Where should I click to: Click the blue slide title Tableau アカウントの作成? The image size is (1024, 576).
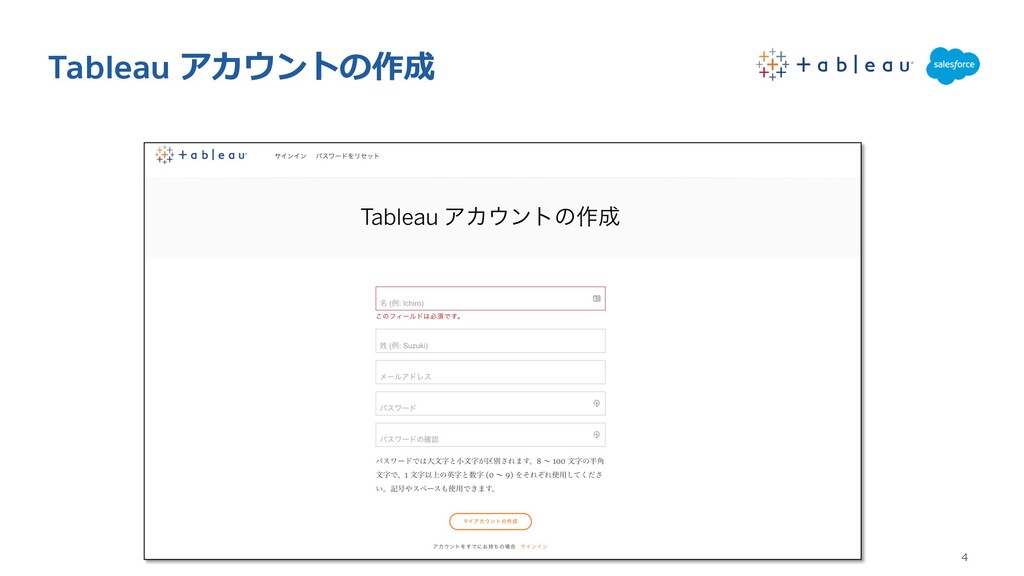242,67
